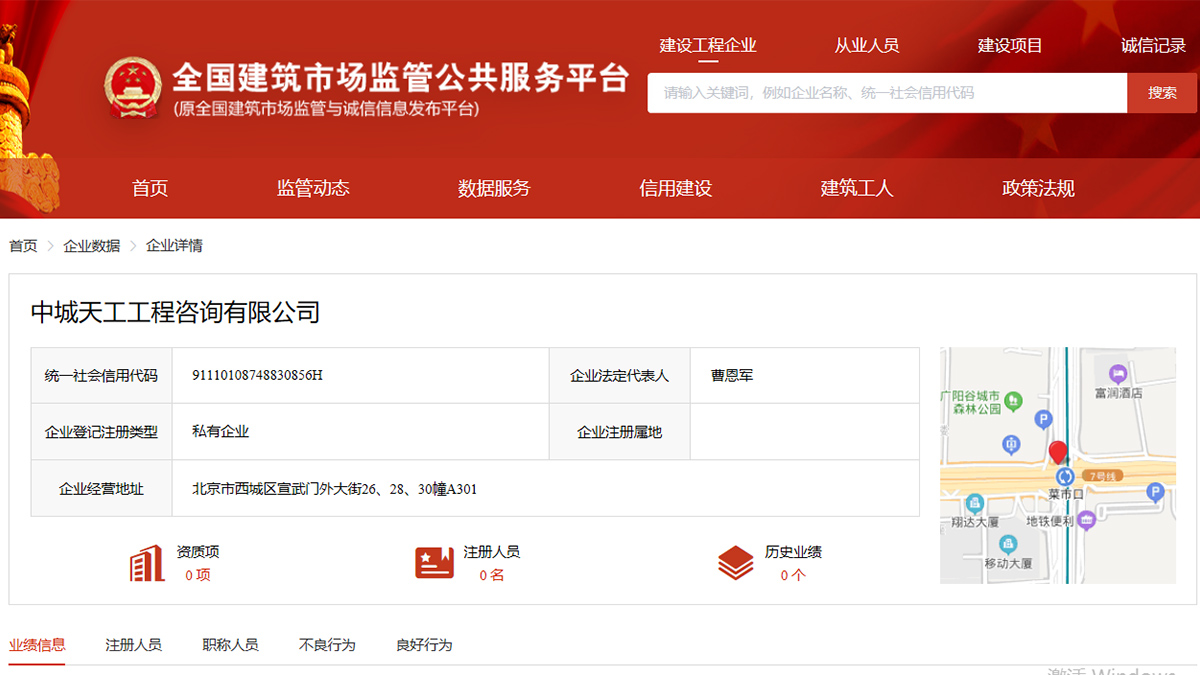Click the building icon near 移动大厦
Viewport: 1200px width, 675px height.
1006,543
